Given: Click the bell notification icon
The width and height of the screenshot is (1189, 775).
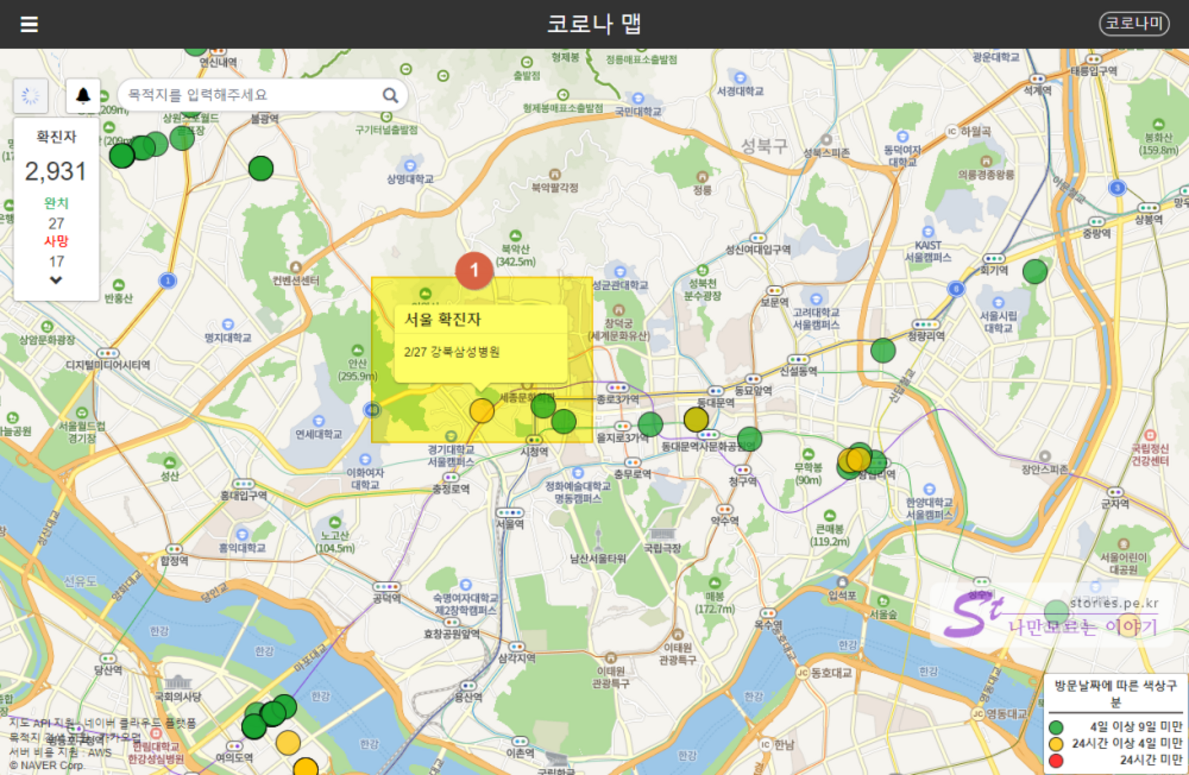Looking at the screenshot, I should (83, 96).
